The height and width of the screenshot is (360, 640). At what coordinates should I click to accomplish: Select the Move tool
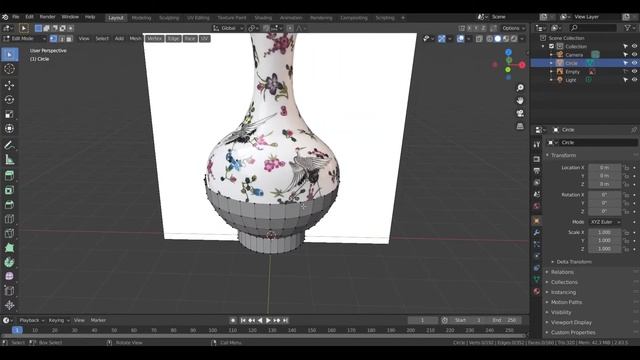coord(9,85)
